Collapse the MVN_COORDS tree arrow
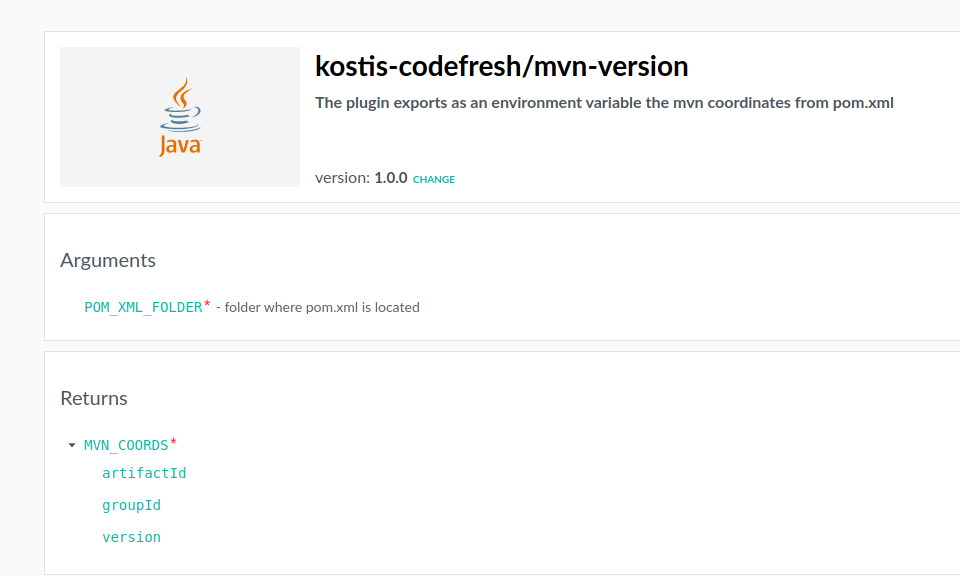The width and height of the screenshot is (960, 576). 72,445
